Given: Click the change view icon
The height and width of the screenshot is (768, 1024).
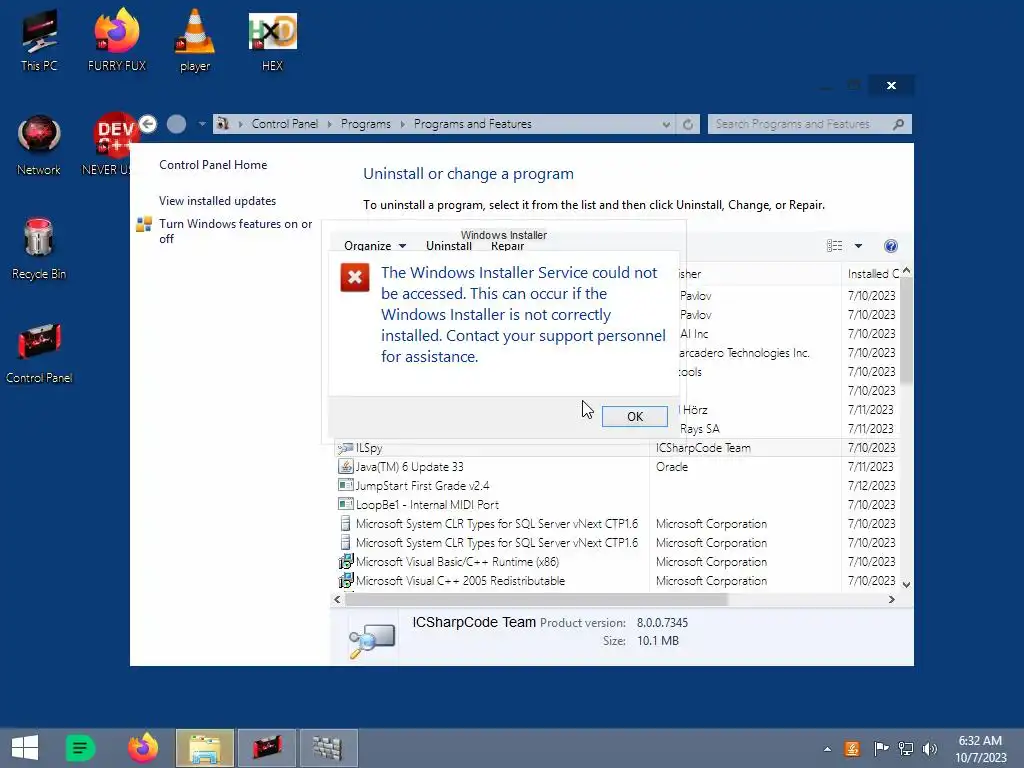Looking at the screenshot, I should click(834, 246).
